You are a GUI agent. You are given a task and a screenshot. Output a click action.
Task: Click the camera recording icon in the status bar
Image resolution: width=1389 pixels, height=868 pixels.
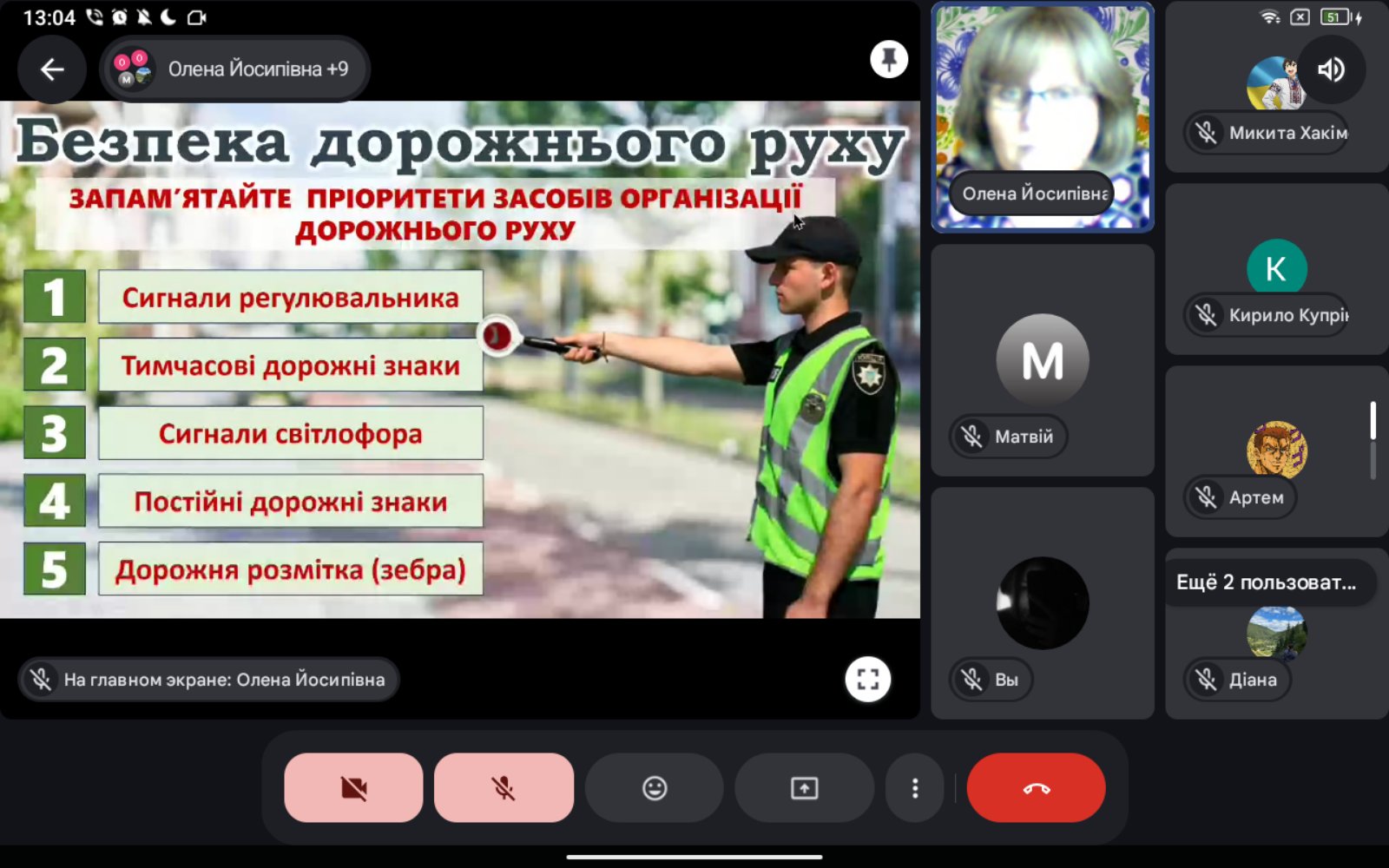click(x=196, y=17)
